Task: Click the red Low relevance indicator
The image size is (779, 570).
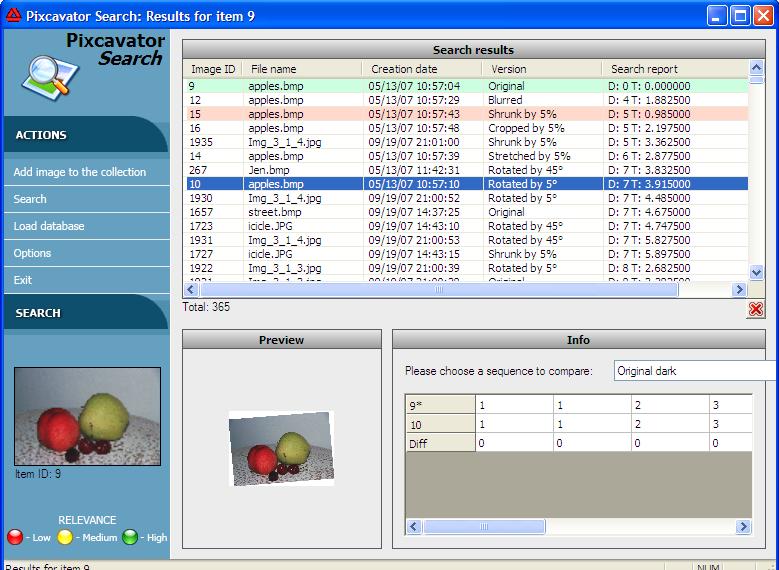Action: 15,537
